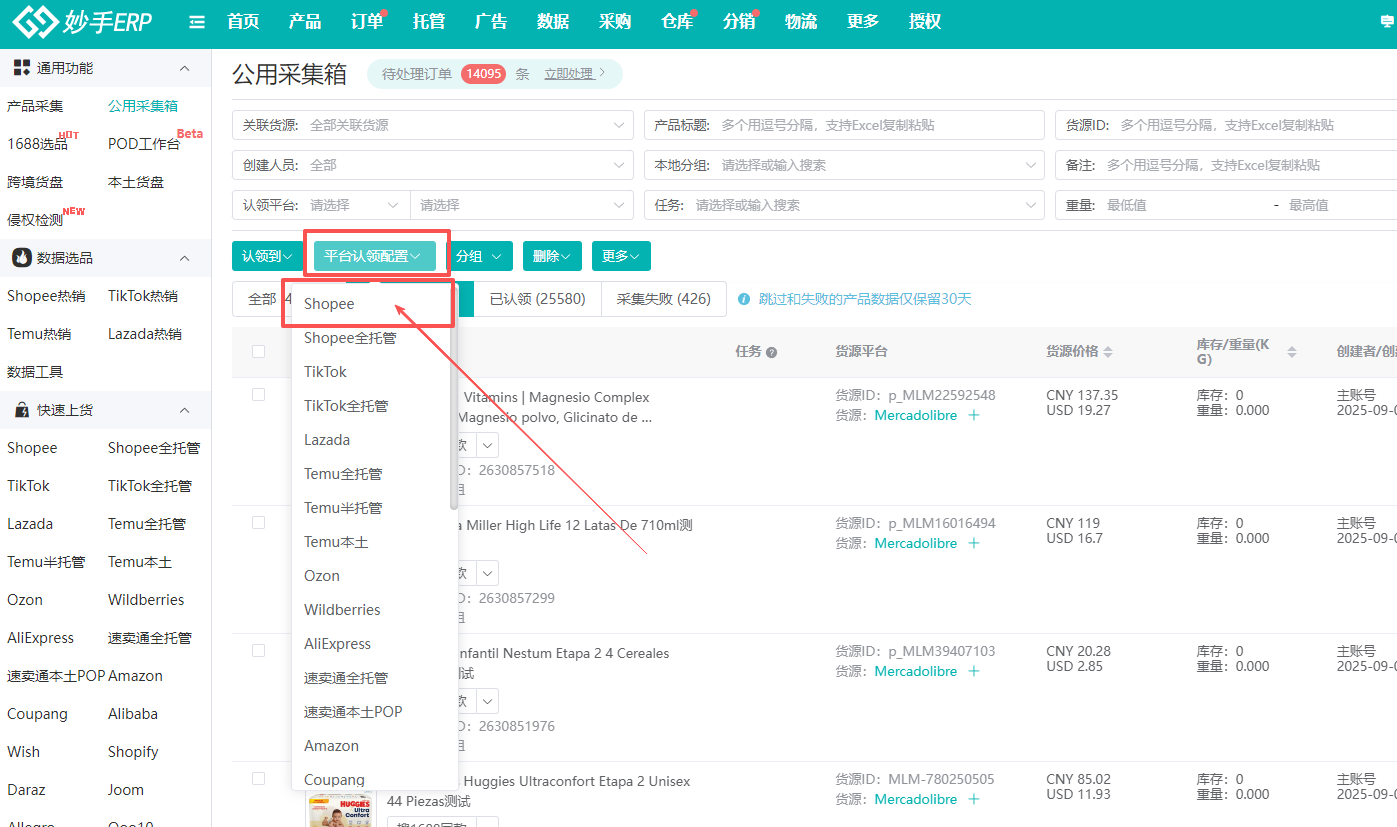Viewport: 1397px width, 827px height.
Task: Select TikTok全托管 in platform dropdown list
Action: 371,406
